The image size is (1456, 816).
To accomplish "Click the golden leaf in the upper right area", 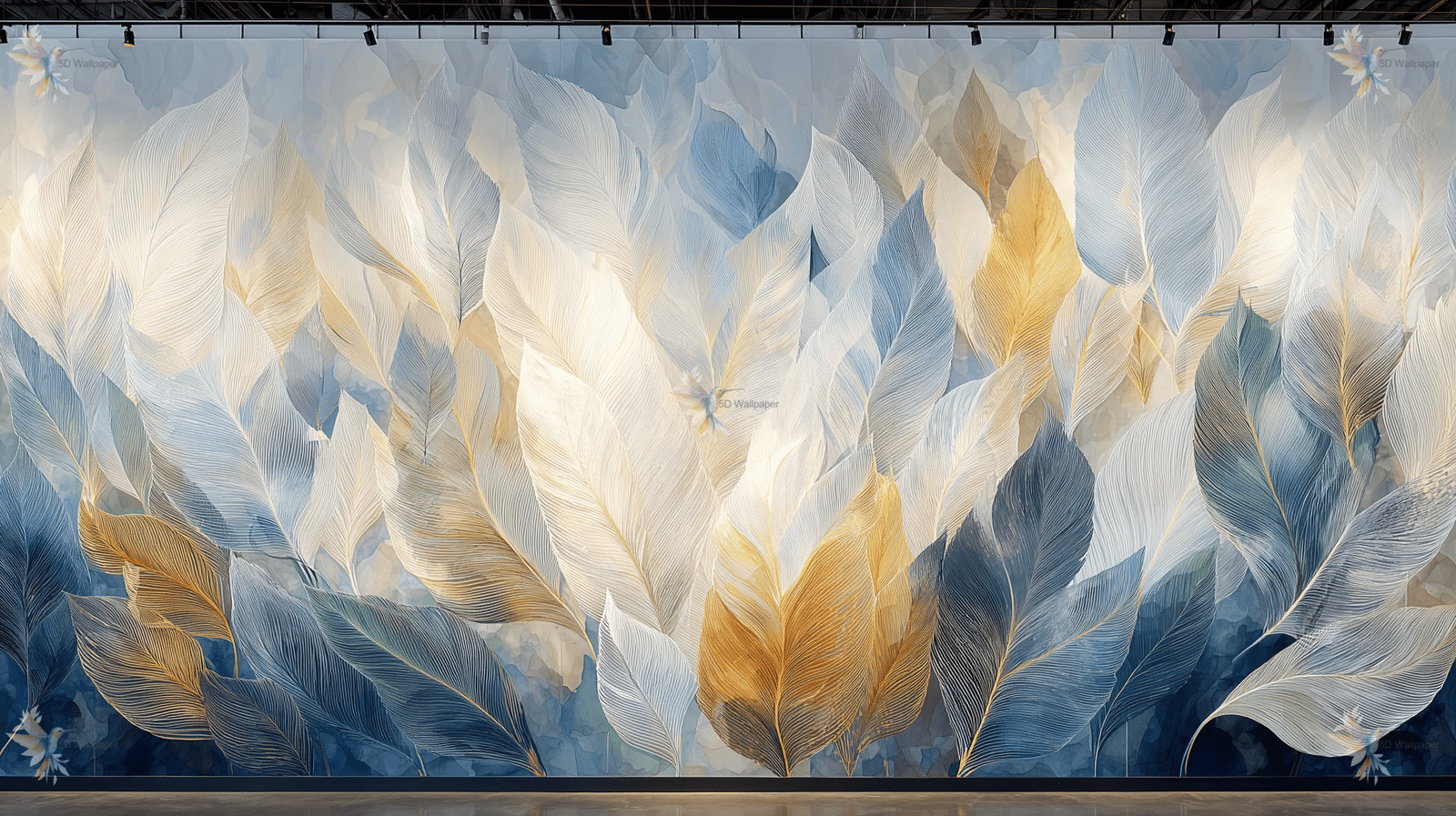I will click(1026, 264).
